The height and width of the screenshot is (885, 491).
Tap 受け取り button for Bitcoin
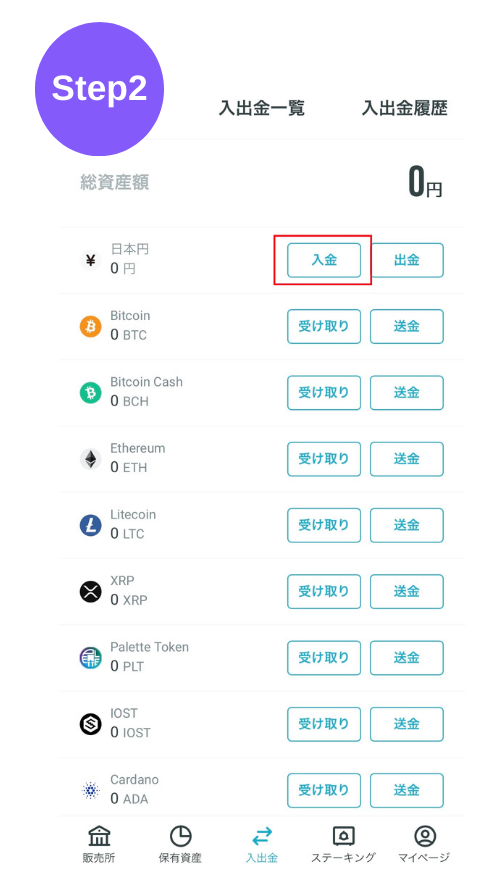click(324, 326)
